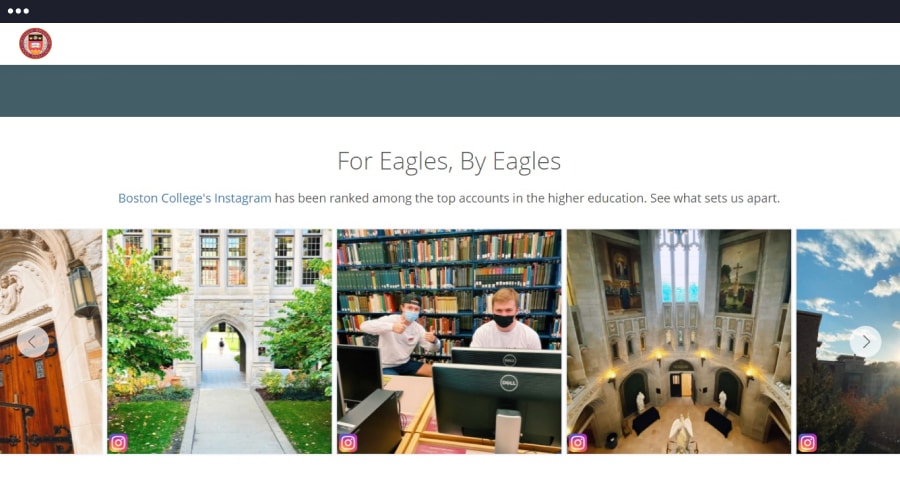Click the Boston College seal logo
Viewport: 900px width, 503px height.
click(x=36, y=44)
